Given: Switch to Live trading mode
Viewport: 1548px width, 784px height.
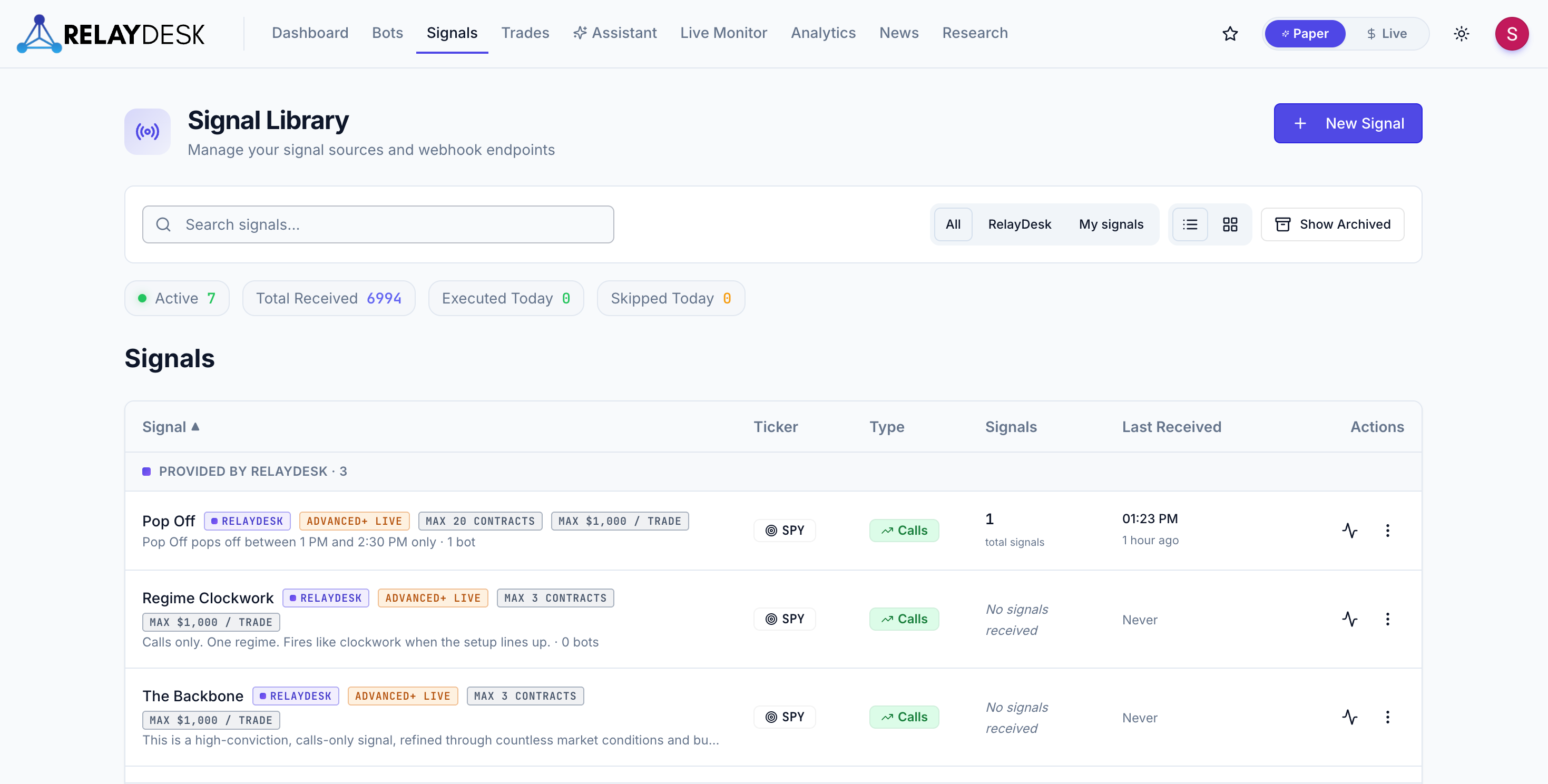Looking at the screenshot, I should tap(1386, 34).
